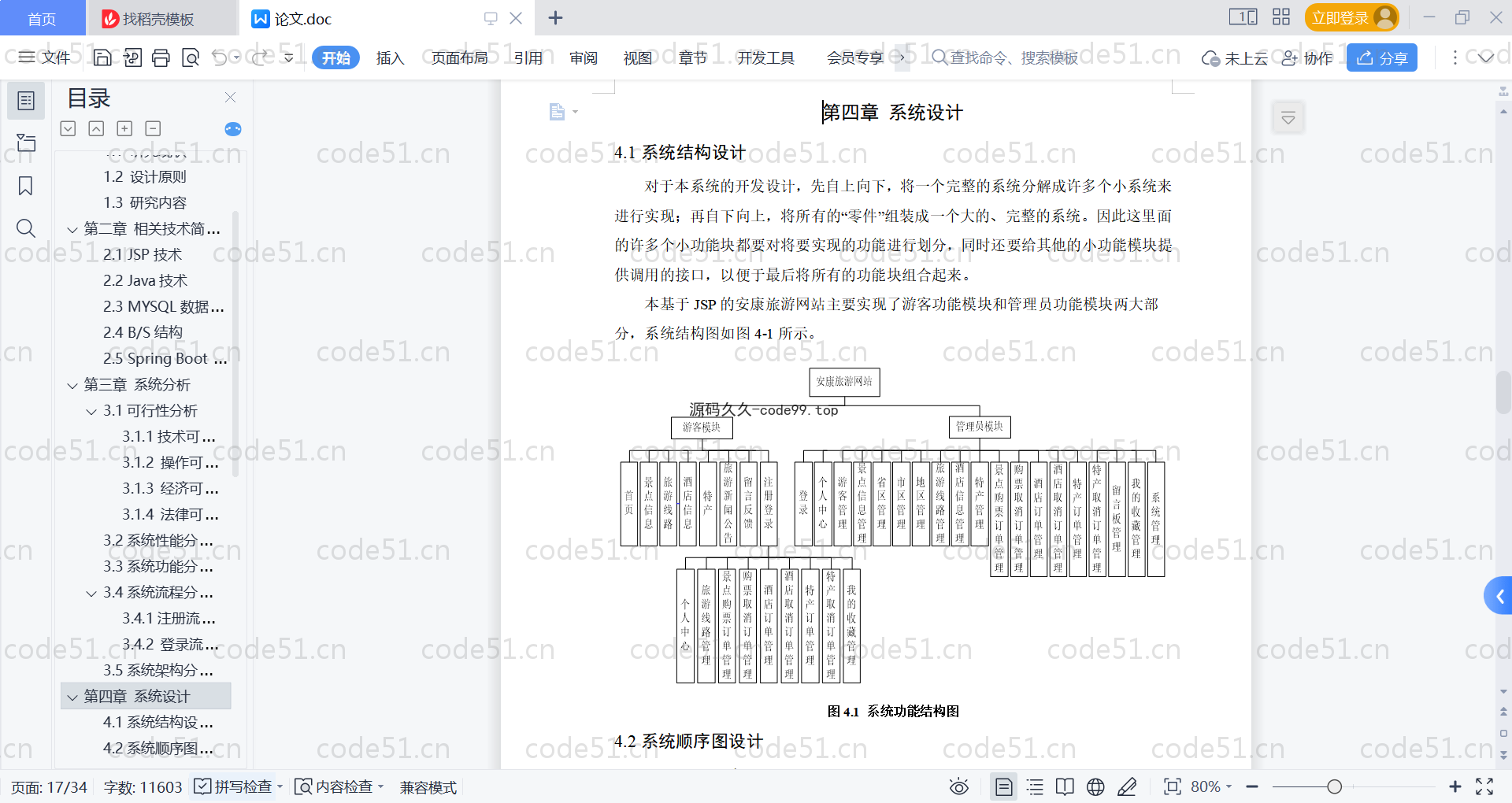Screen dimensions: 1512x803
Task: Open 引用 ribbon tab
Action: coord(528,57)
